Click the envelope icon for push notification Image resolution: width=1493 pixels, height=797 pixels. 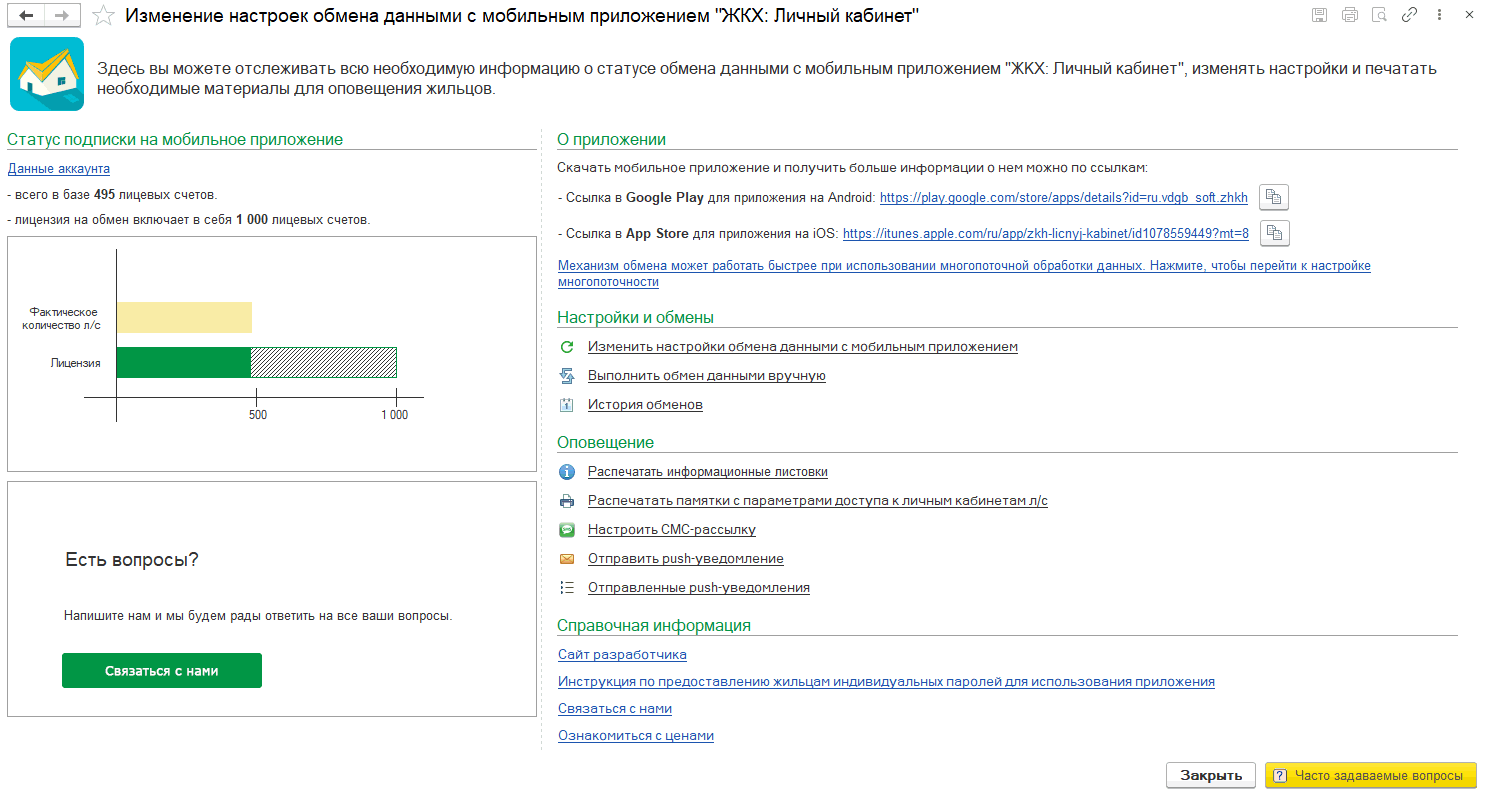(x=567, y=559)
